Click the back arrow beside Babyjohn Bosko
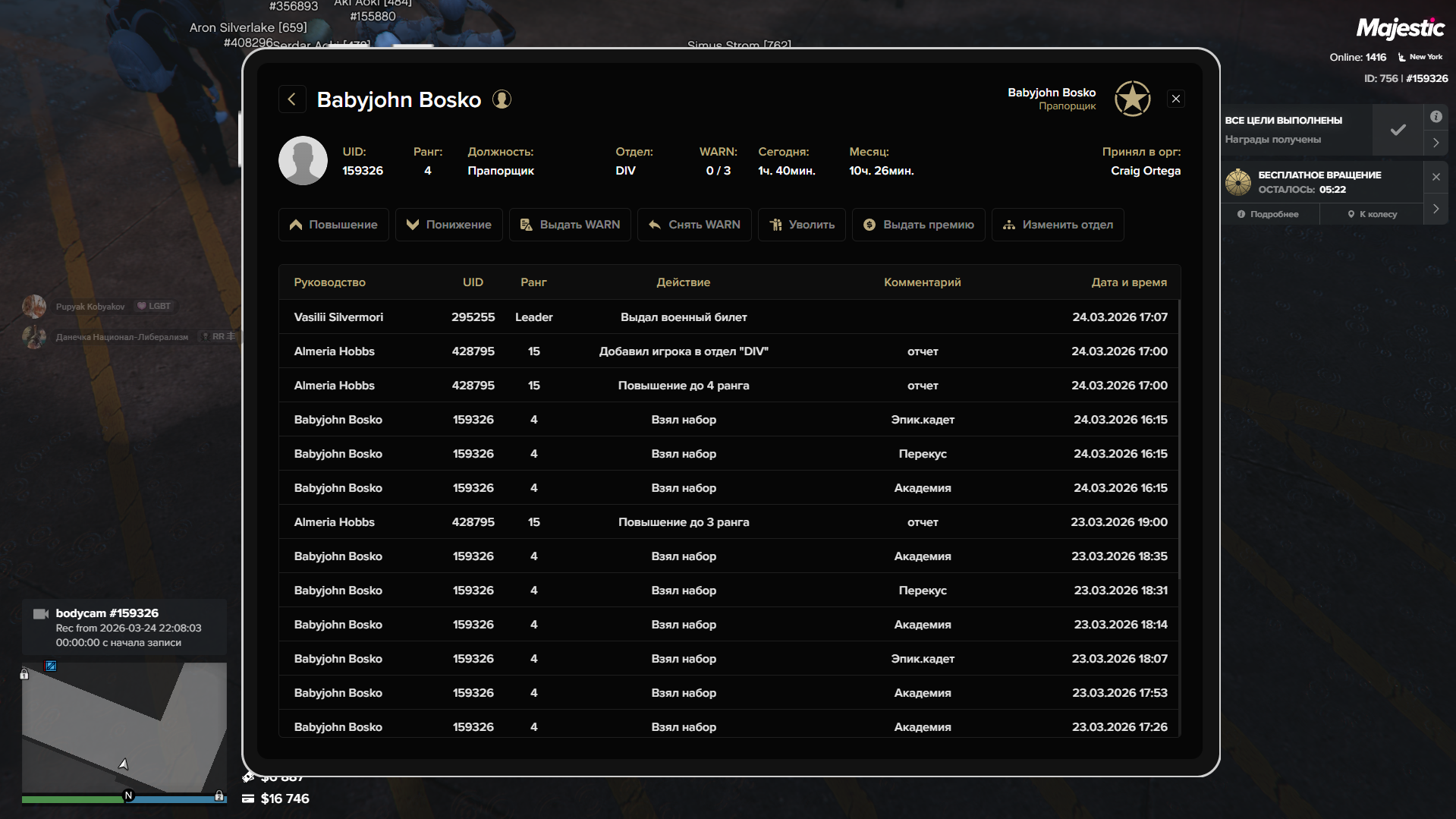This screenshot has width=1456, height=819. click(292, 99)
